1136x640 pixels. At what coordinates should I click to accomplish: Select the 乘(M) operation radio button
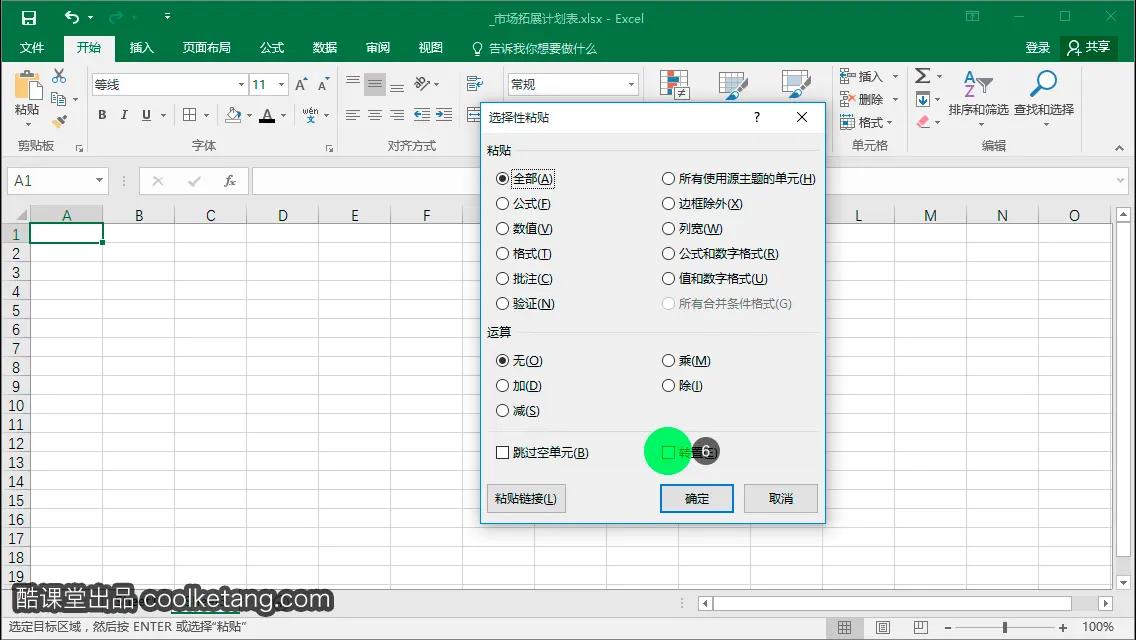[x=686, y=360]
